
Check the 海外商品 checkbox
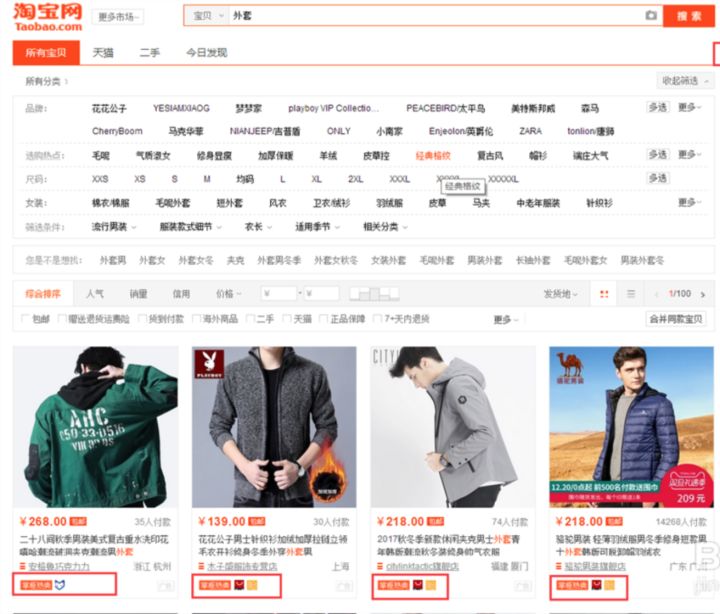197,319
